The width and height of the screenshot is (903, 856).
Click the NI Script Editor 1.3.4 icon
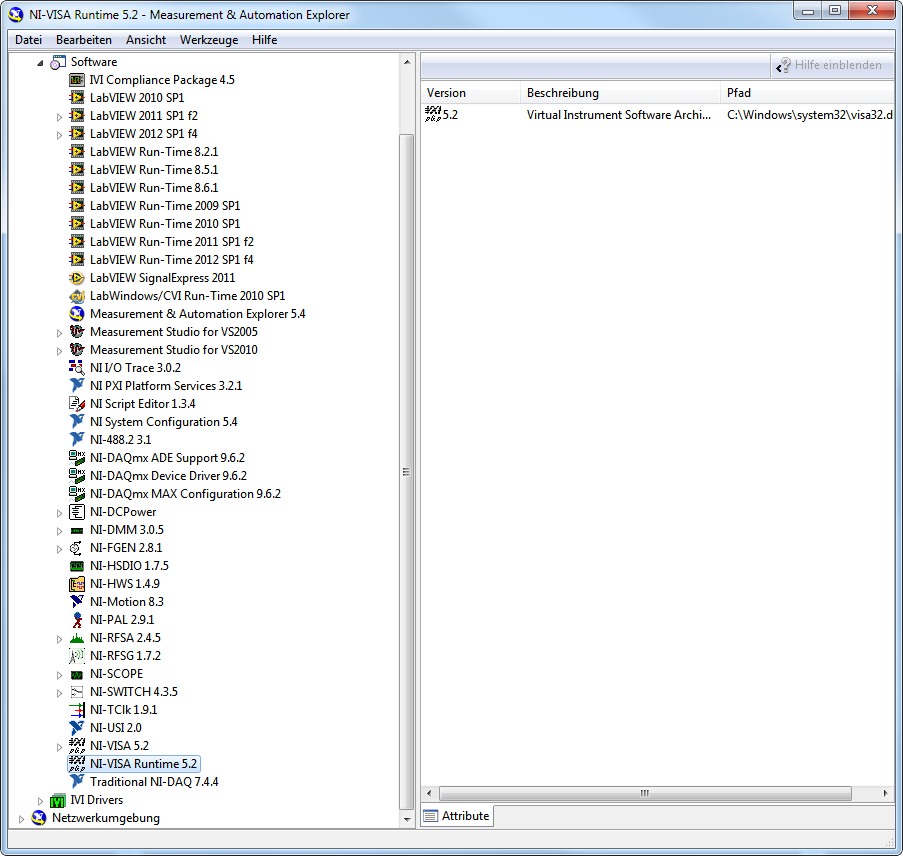77,404
